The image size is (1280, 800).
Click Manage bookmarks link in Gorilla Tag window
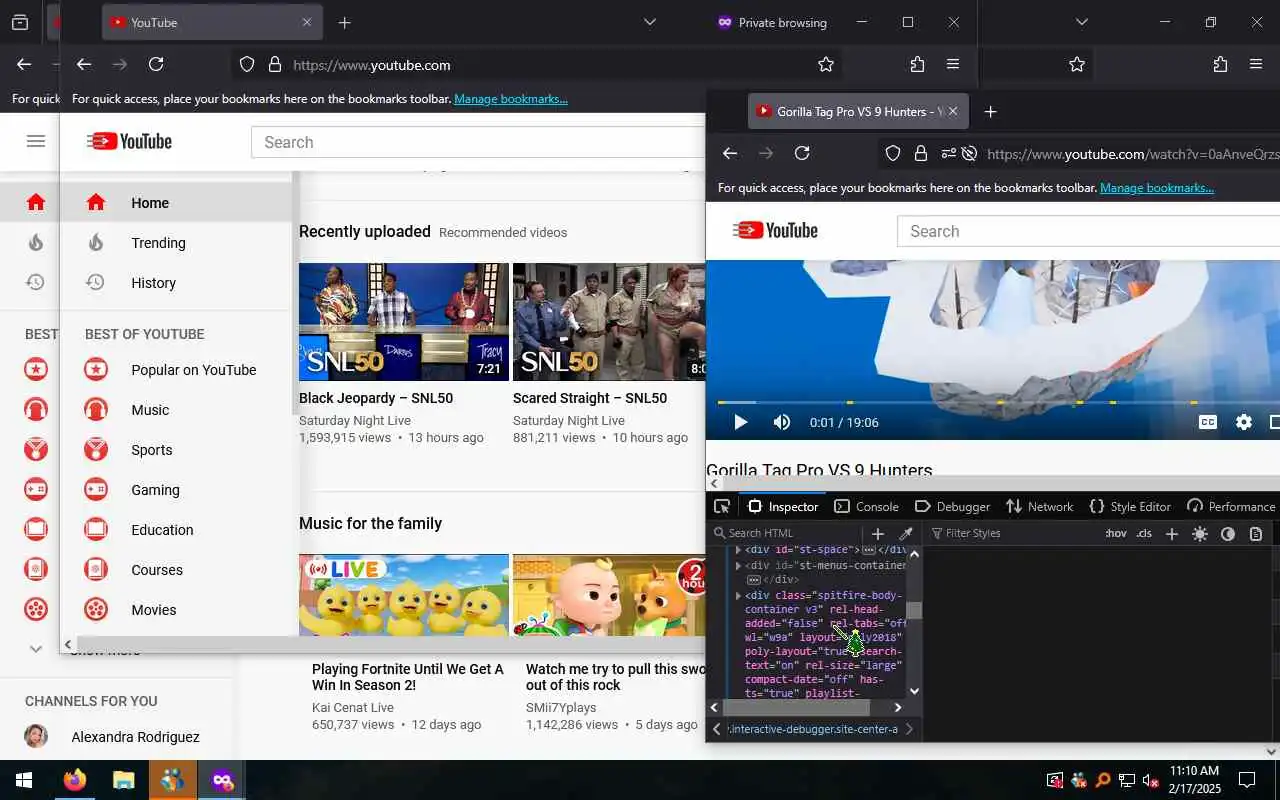point(1157,188)
